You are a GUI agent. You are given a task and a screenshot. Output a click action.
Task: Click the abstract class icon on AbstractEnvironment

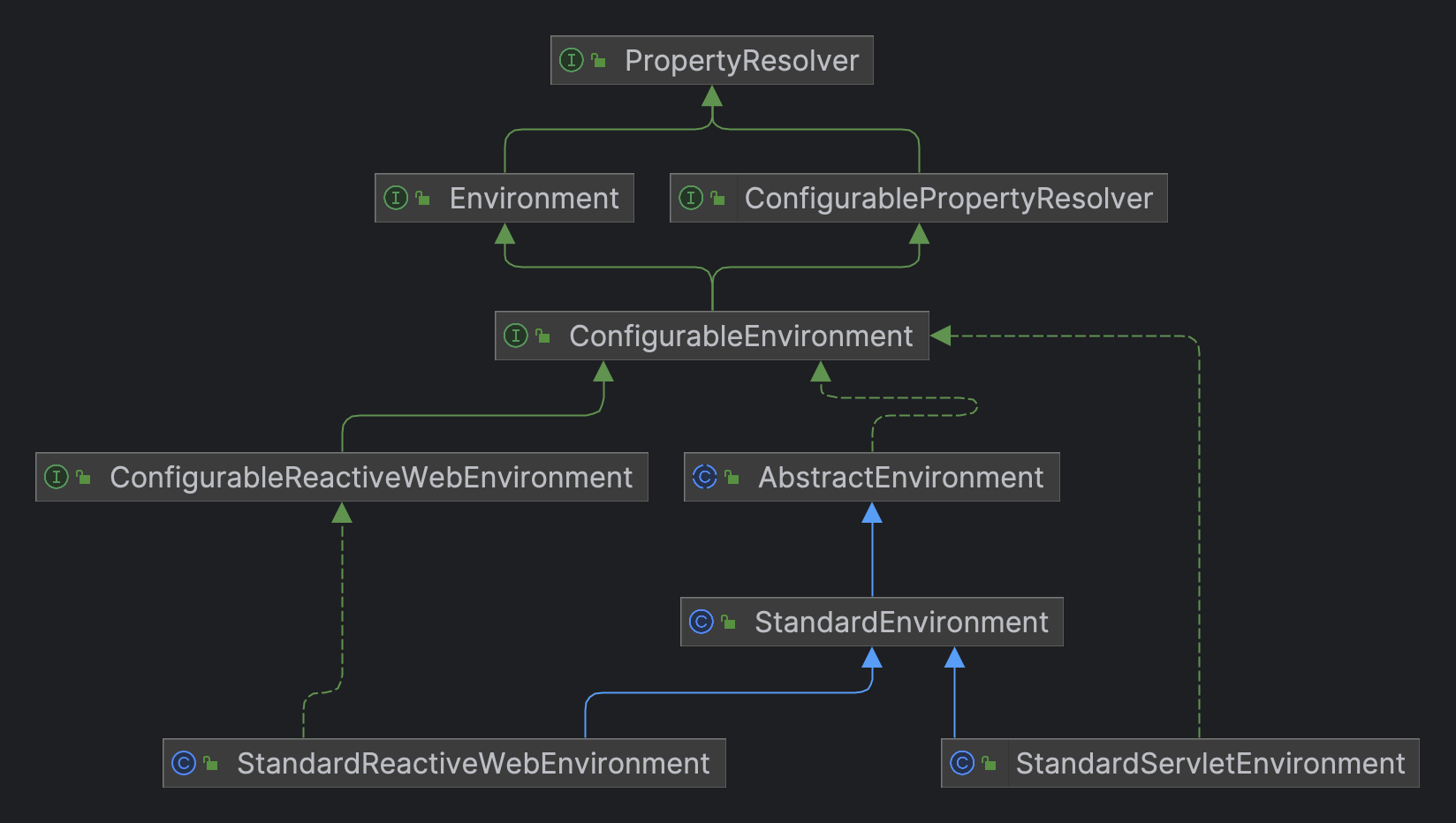point(705,477)
